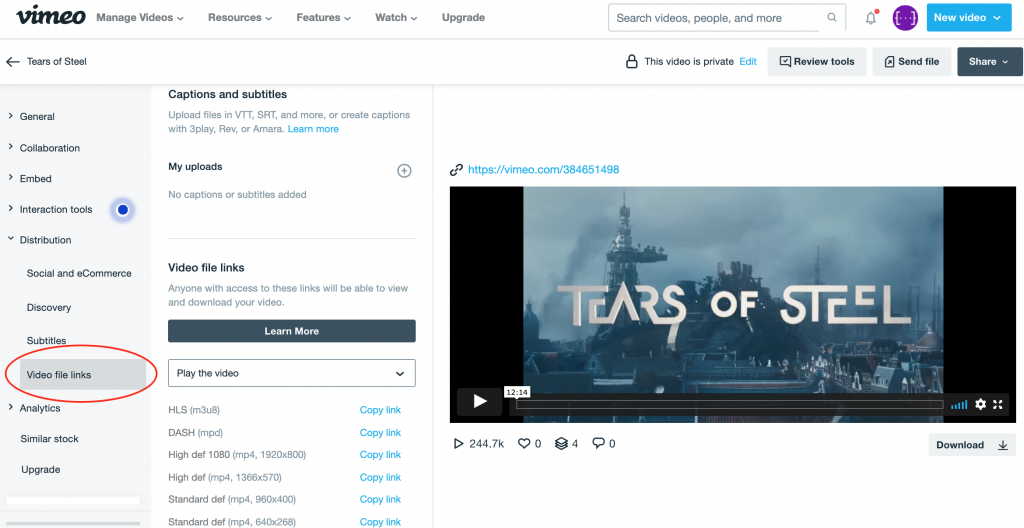Open the Manage Videos menu
Screen dimensions: 1024x528
coord(140,18)
